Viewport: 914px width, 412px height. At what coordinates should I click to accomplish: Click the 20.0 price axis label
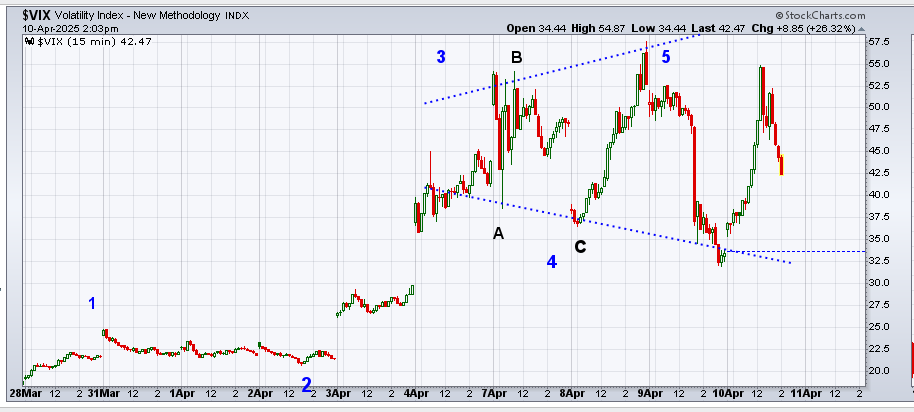[x=877, y=371]
